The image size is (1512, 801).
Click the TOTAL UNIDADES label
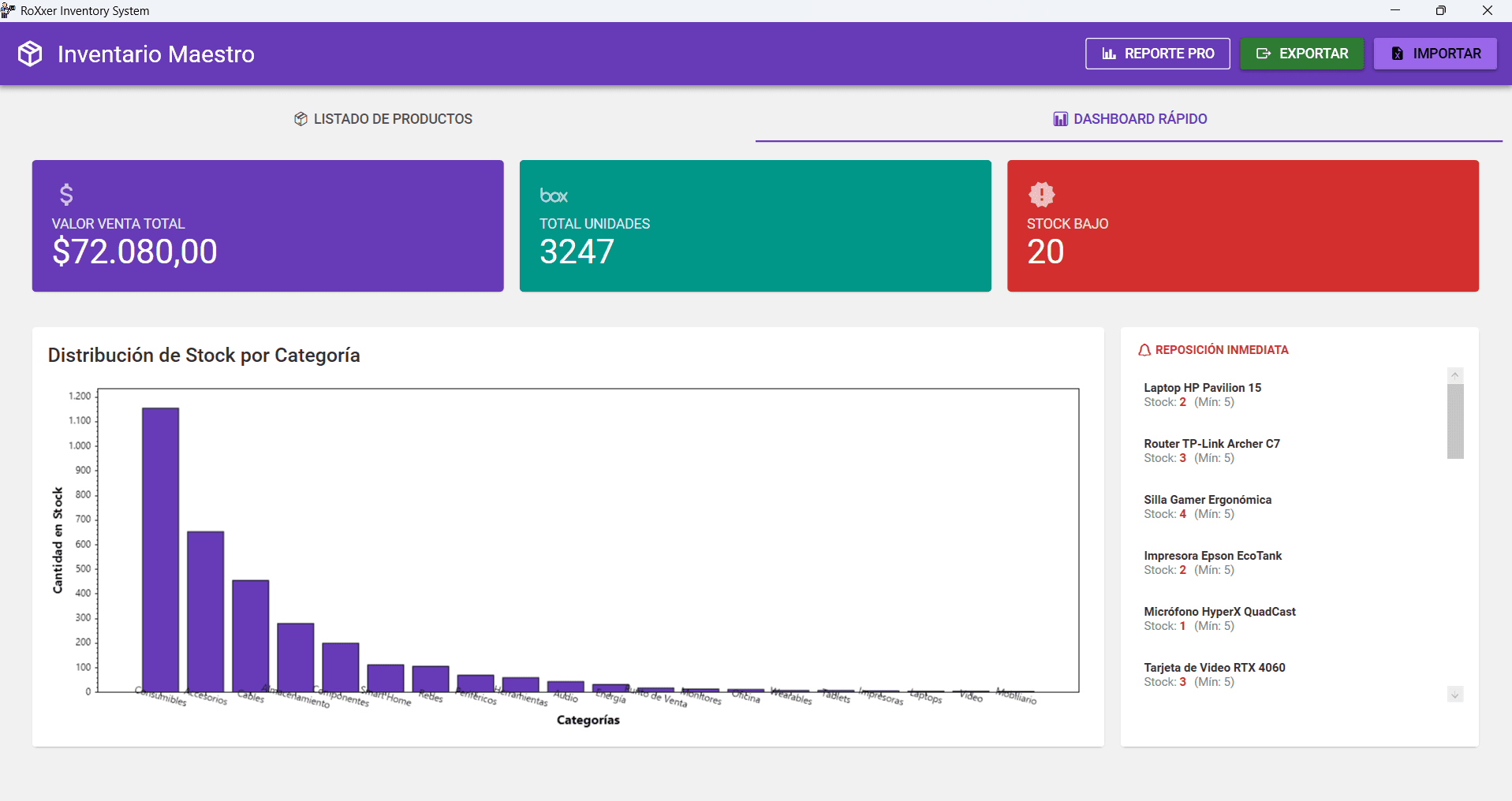click(595, 224)
